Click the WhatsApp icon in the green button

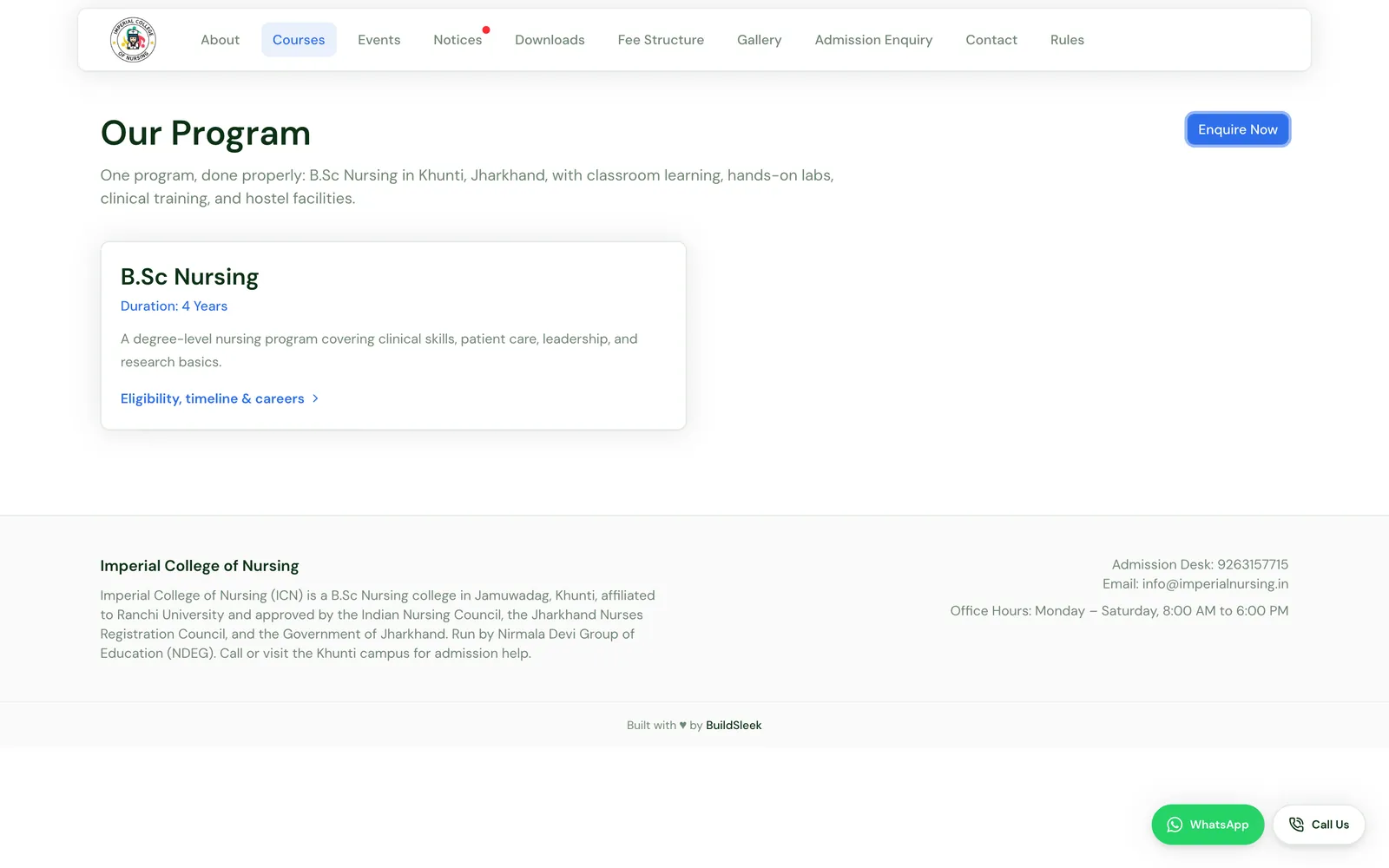1175,825
